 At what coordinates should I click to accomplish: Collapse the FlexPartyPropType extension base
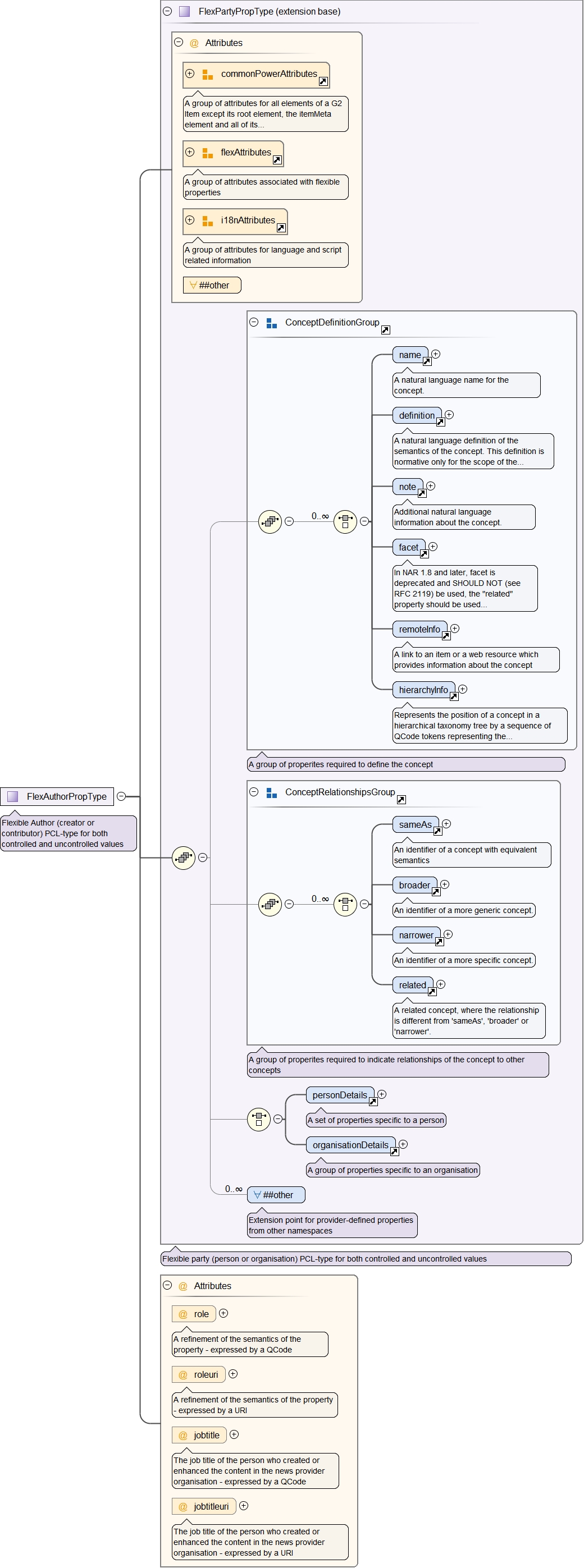tap(167, 12)
